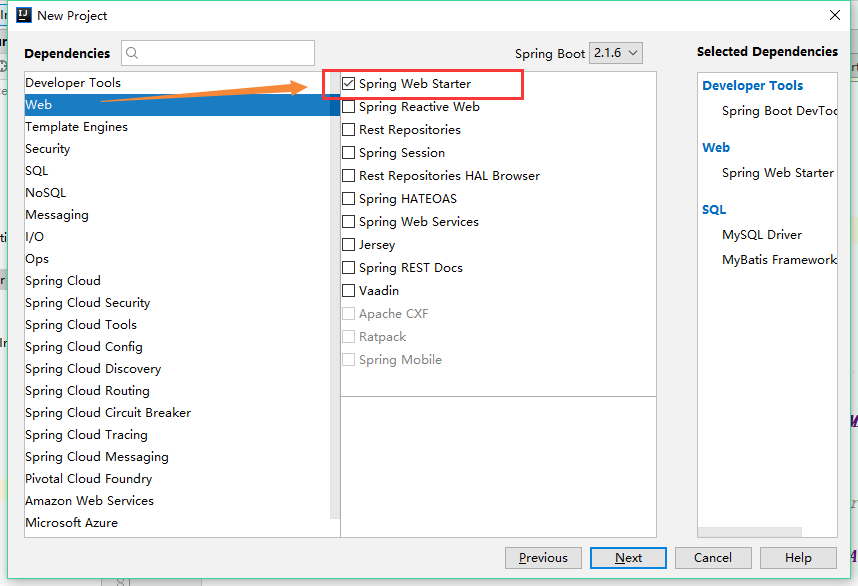
Task: Click Developer Tools heading in Selected Dependencies
Action: point(752,85)
